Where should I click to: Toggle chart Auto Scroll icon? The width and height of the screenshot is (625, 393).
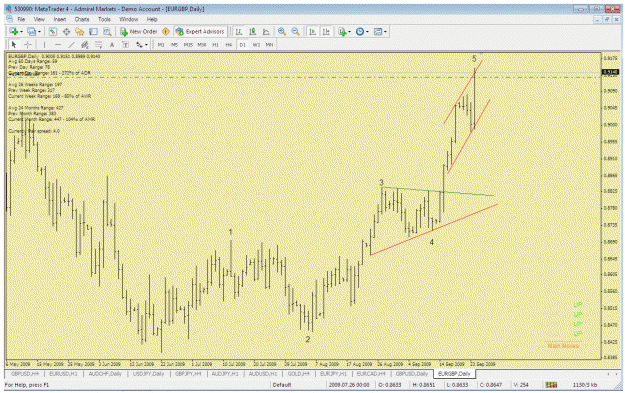[x=312, y=31]
